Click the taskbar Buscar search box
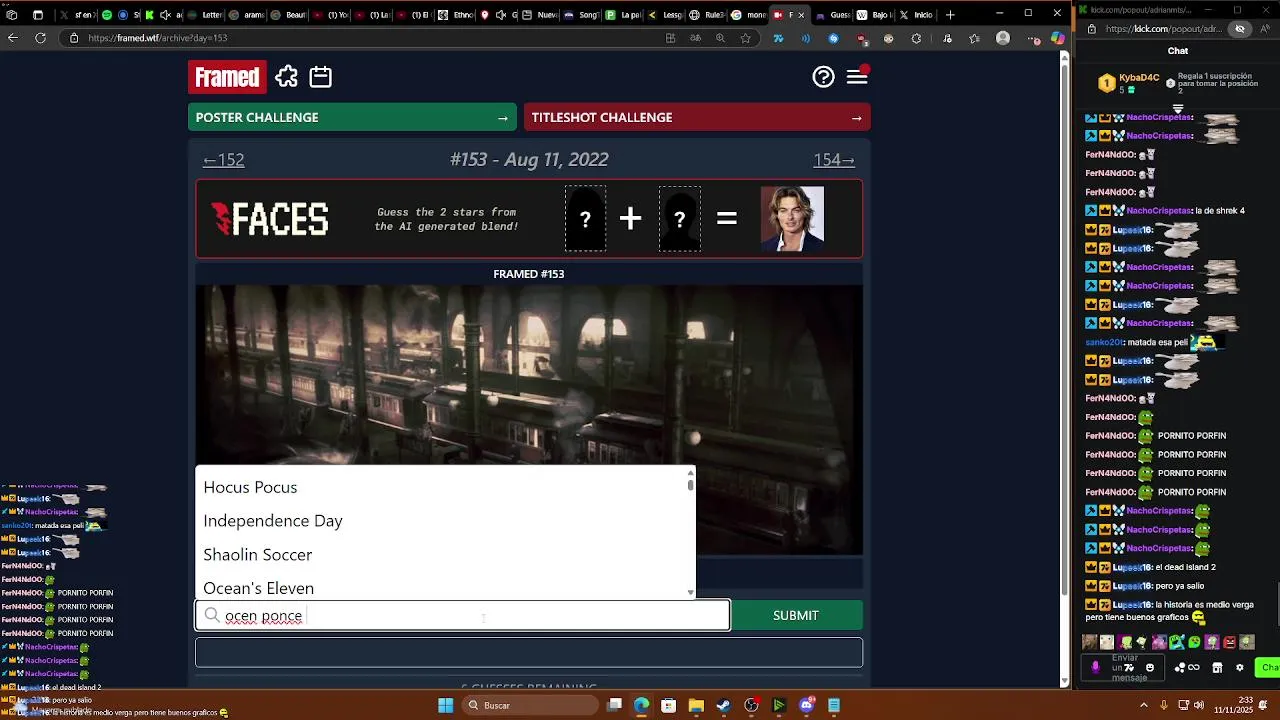The height and width of the screenshot is (720, 1280). 528,705
